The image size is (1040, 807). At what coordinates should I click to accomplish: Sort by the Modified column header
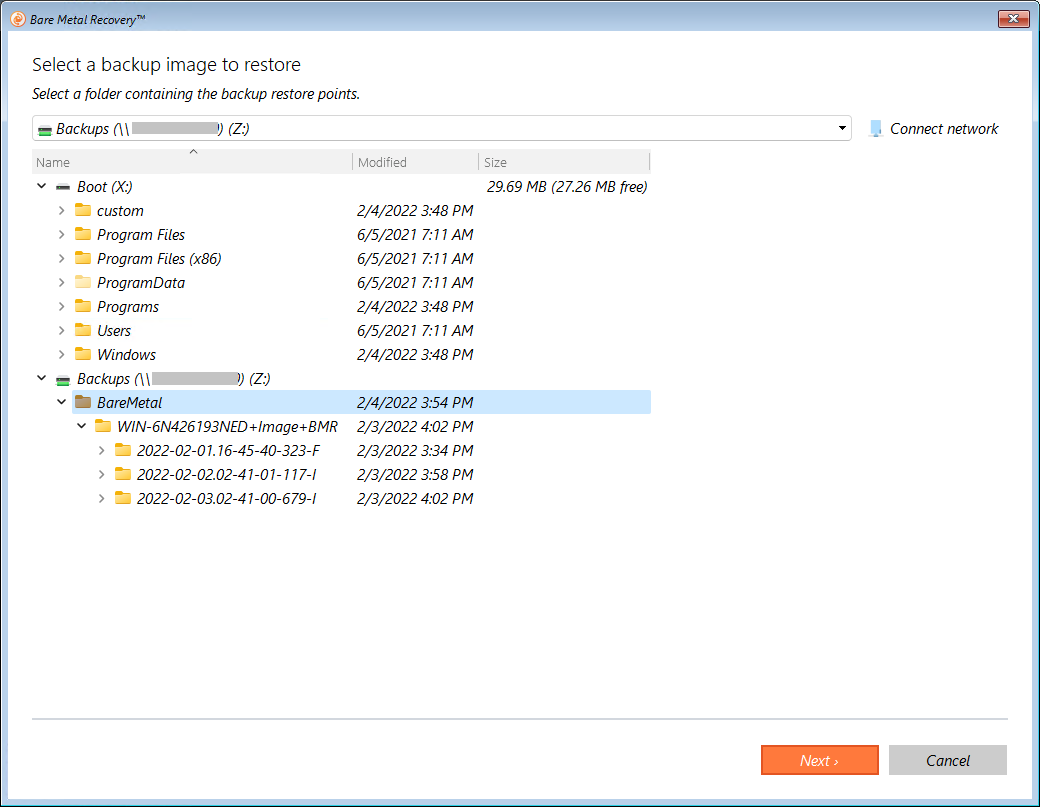382,162
